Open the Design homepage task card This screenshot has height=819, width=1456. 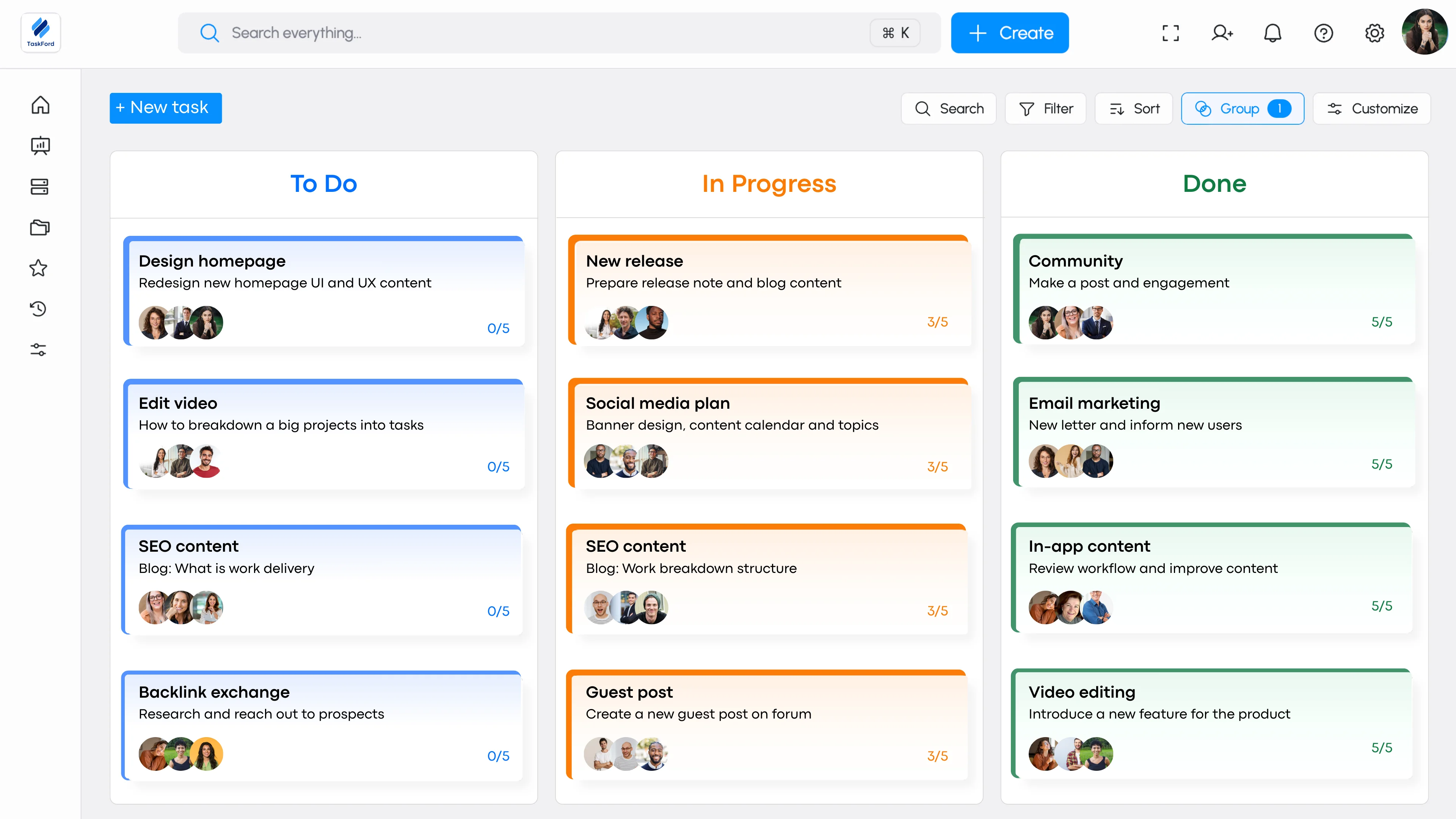coord(324,291)
